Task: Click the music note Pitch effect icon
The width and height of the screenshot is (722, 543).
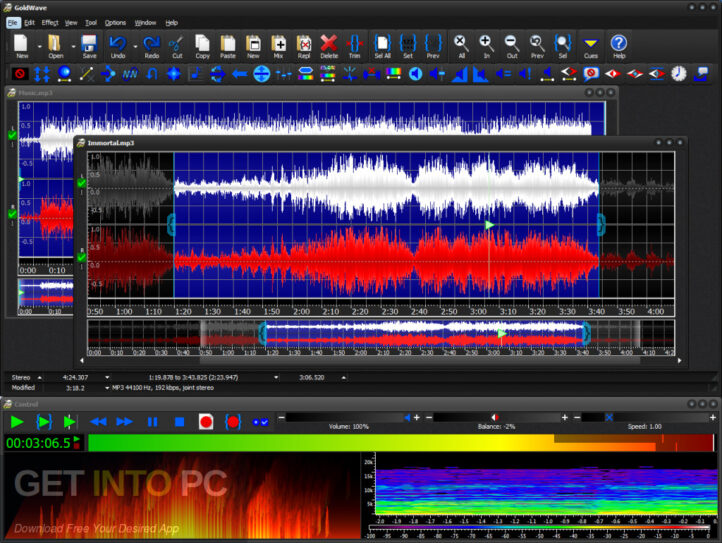Action: [196, 74]
